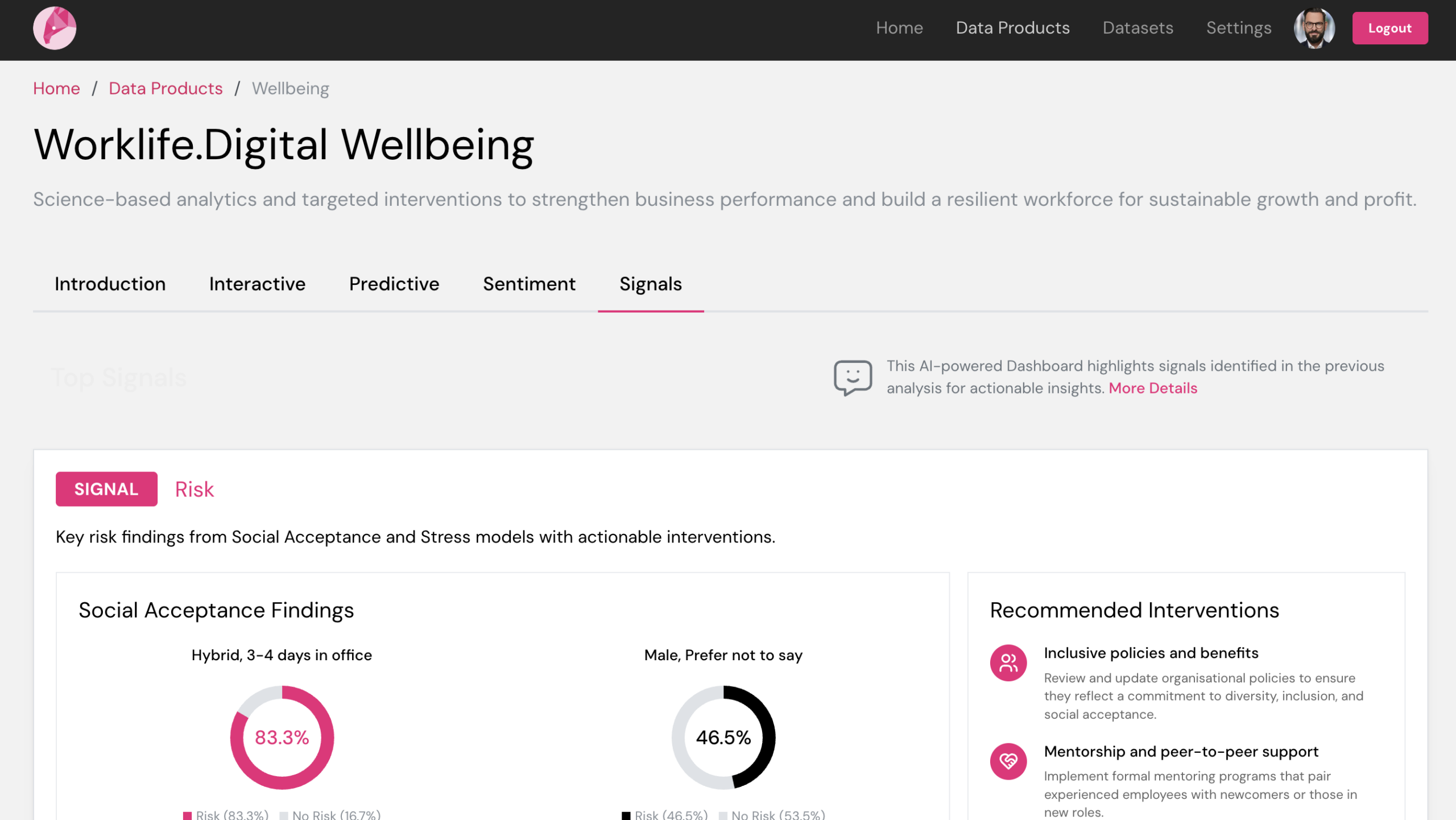Click the smiley chat bubble icon
The height and width of the screenshot is (820, 1456).
pyautogui.click(x=853, y=377)
